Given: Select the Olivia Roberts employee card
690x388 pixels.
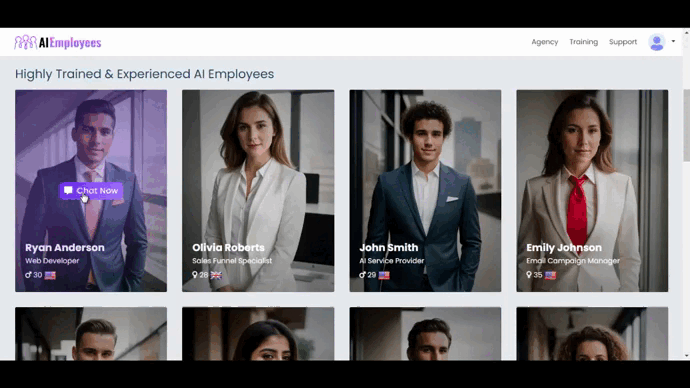Looking at the screenshot, I should tap(258, 191).
